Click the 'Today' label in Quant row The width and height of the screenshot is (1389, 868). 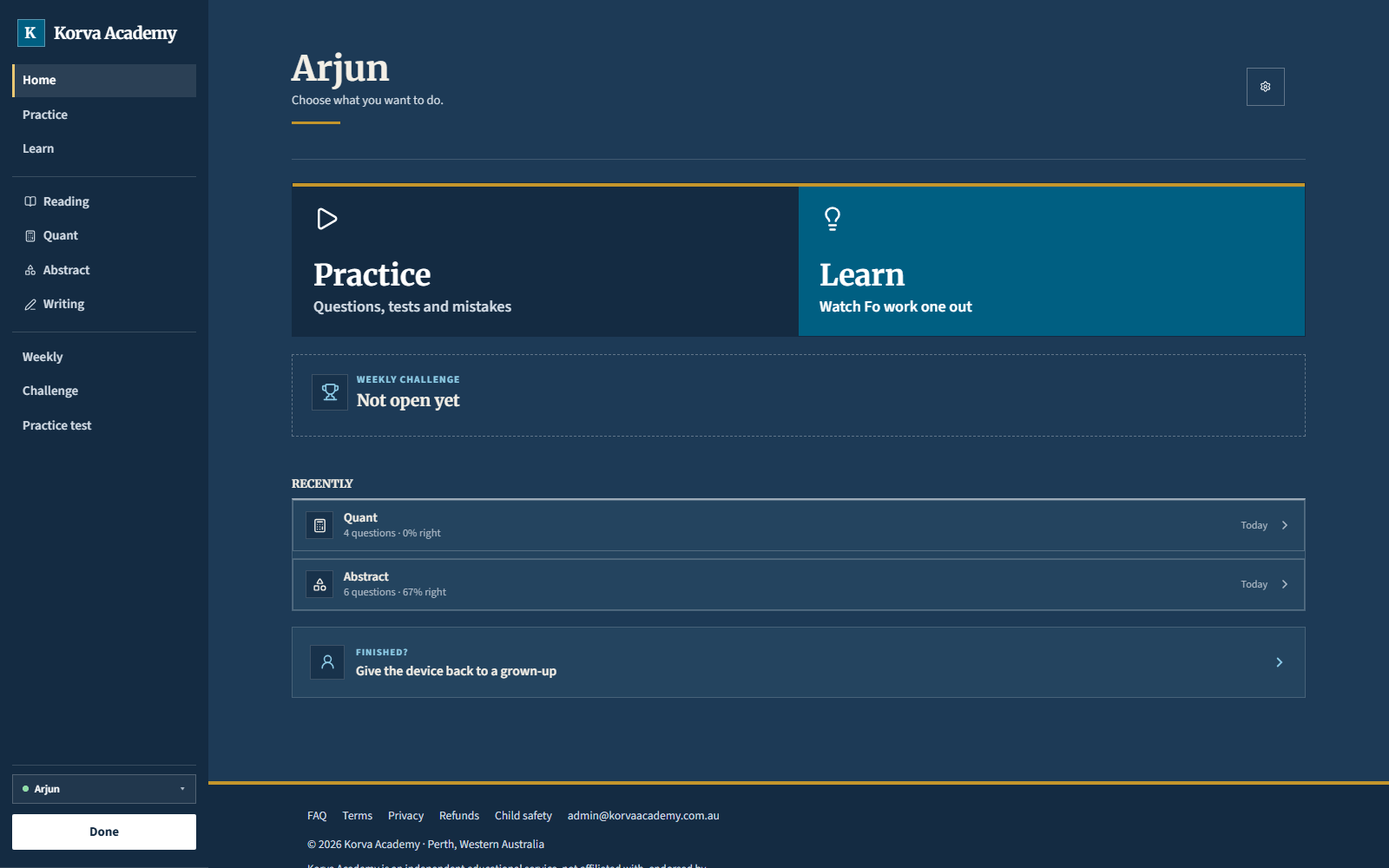pyautogui.click(x=1254, y=525)
